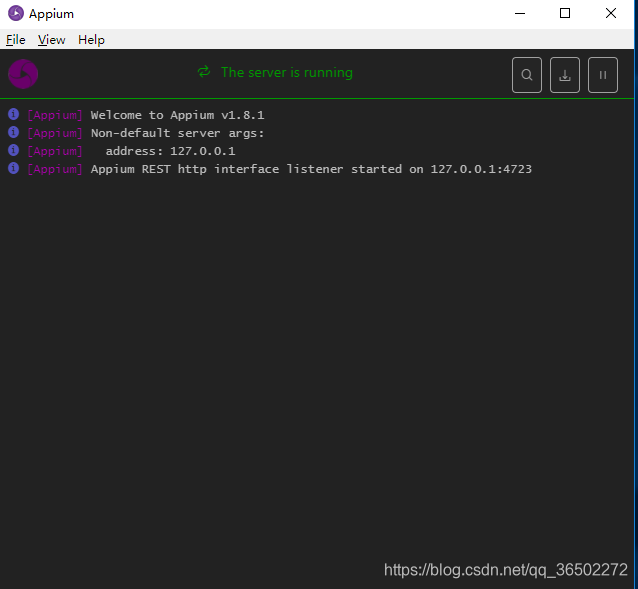Start an inspector session with the magnifier button

pos(527,75)
